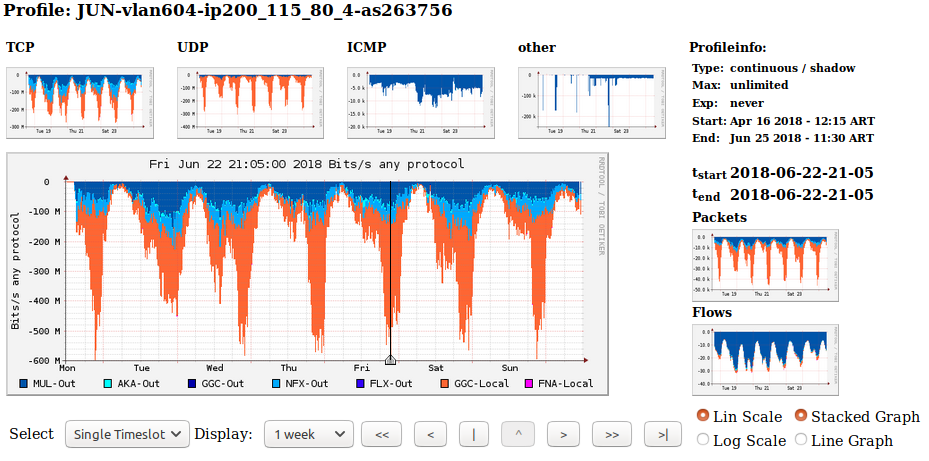This screenshot has width=929, height=461.
Task: Select the Lin Scale radio button
Action: pos(702,416)
